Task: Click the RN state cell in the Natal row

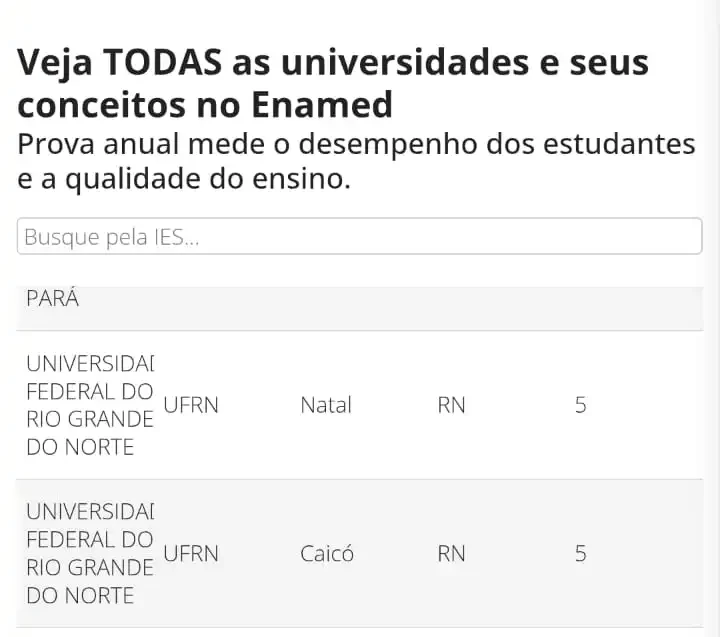Action: (451, 406)
